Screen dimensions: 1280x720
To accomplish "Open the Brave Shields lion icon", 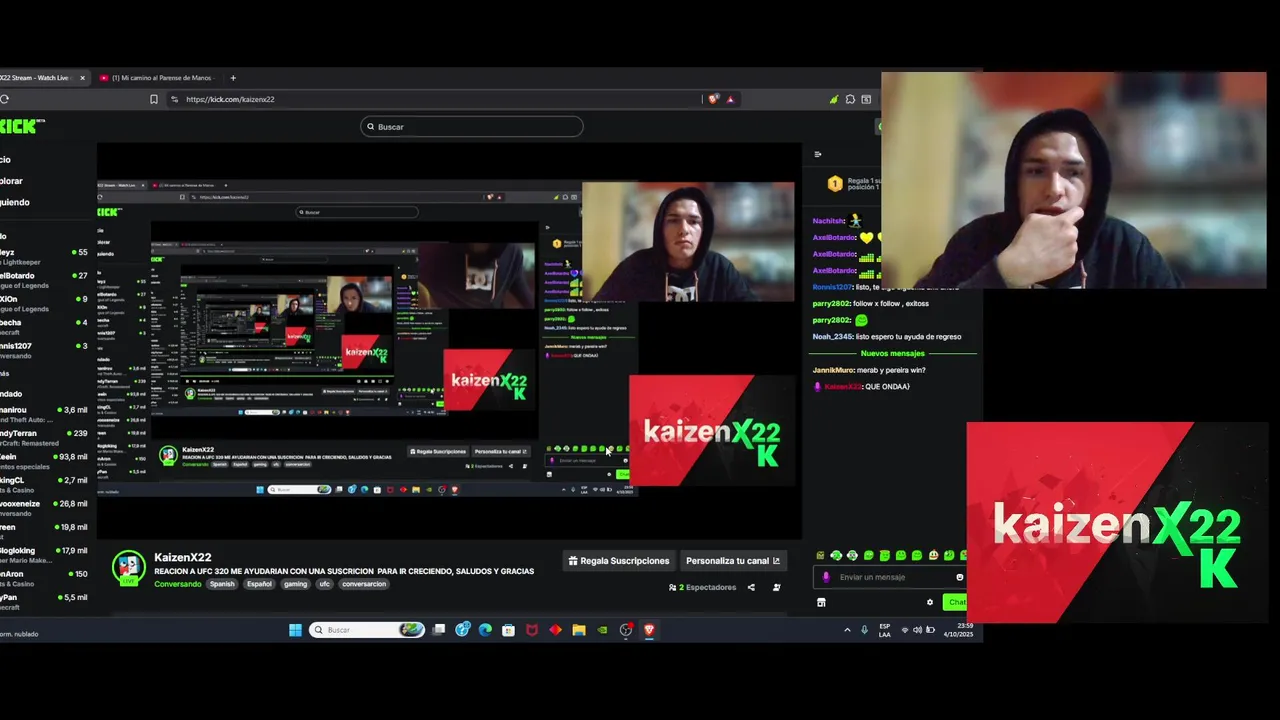I will pyautogui.click(x=713, y=99).
